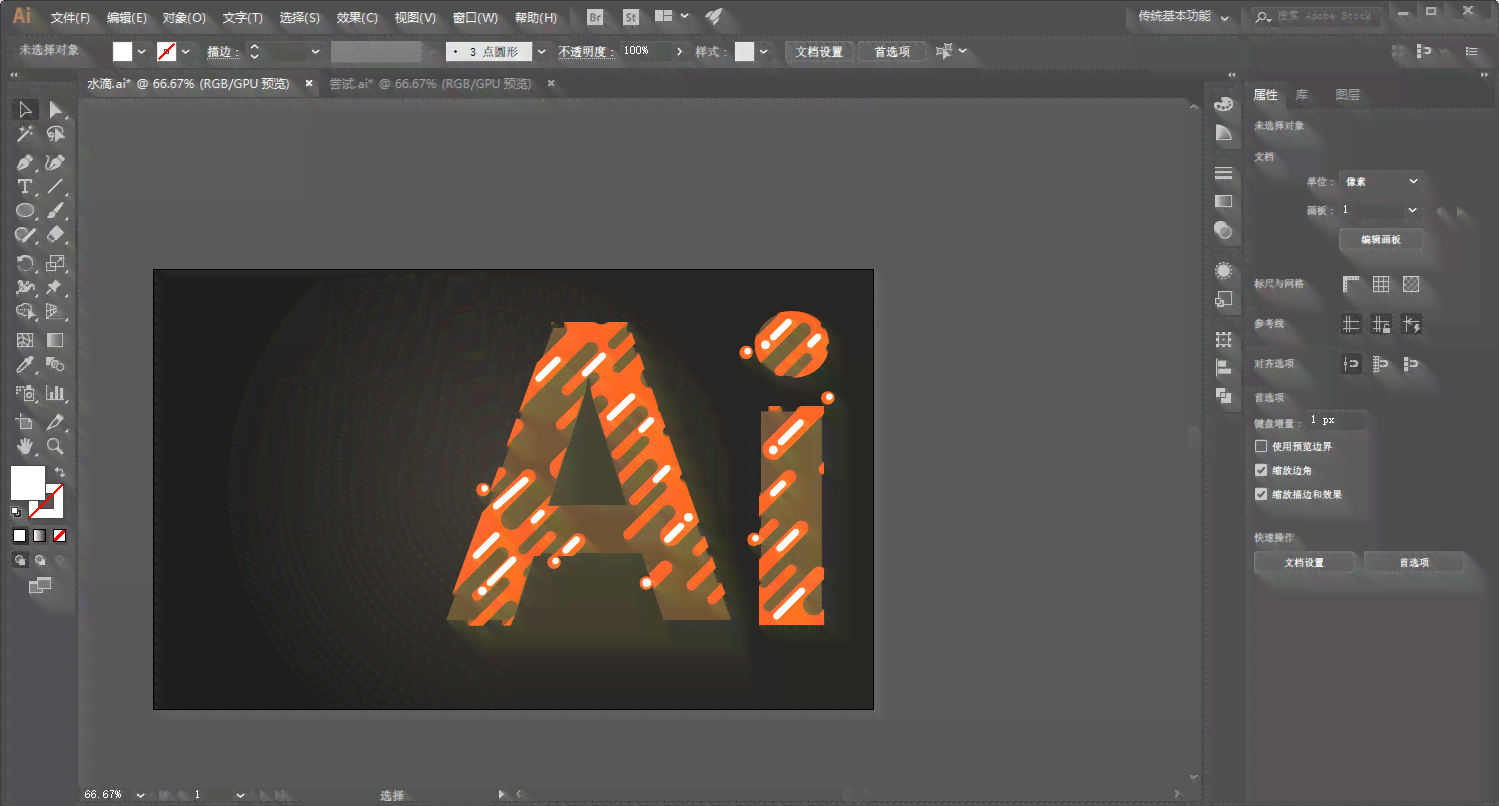Select the Scale tool
Viewport: 1499px width, 806px height.
click(x=56, y=263)
